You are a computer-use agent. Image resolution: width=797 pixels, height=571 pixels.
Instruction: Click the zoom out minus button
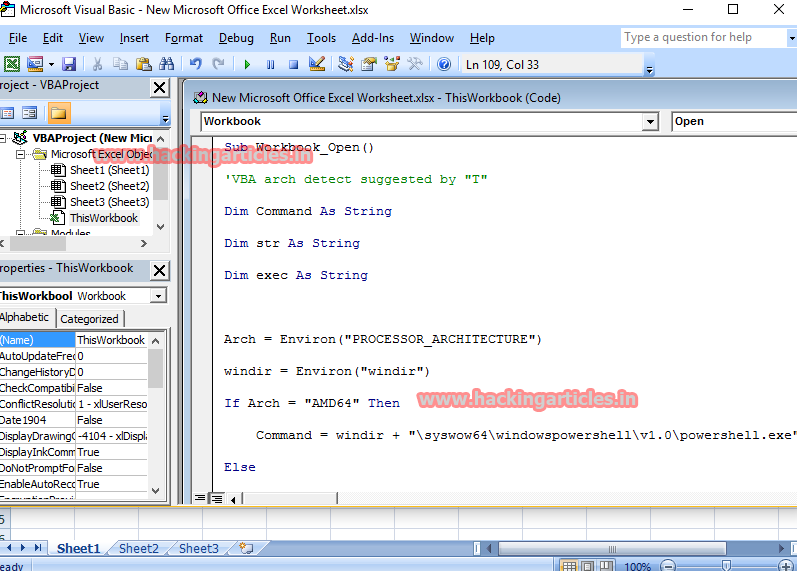(668, 565)
